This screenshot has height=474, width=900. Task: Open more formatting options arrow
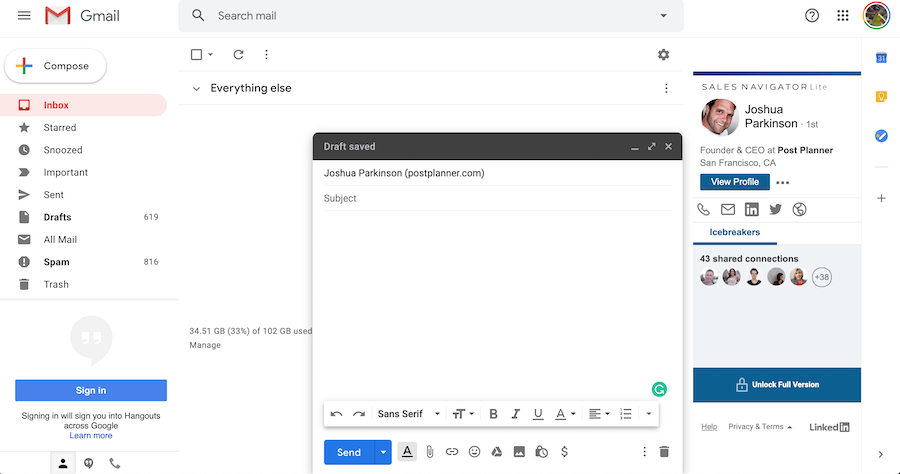[x=649, y=414]
